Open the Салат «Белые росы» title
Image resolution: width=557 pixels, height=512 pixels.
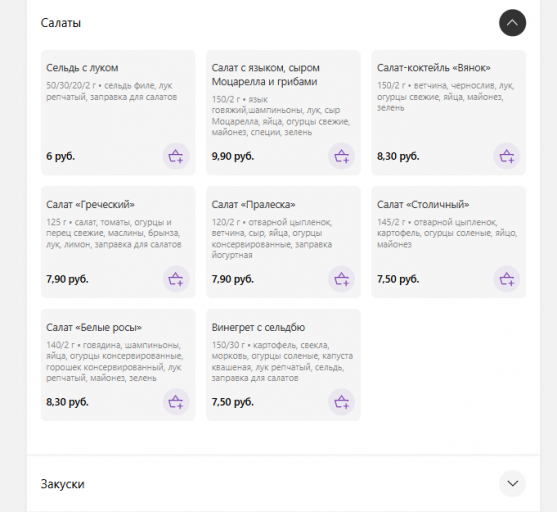[x=94, y=327]
